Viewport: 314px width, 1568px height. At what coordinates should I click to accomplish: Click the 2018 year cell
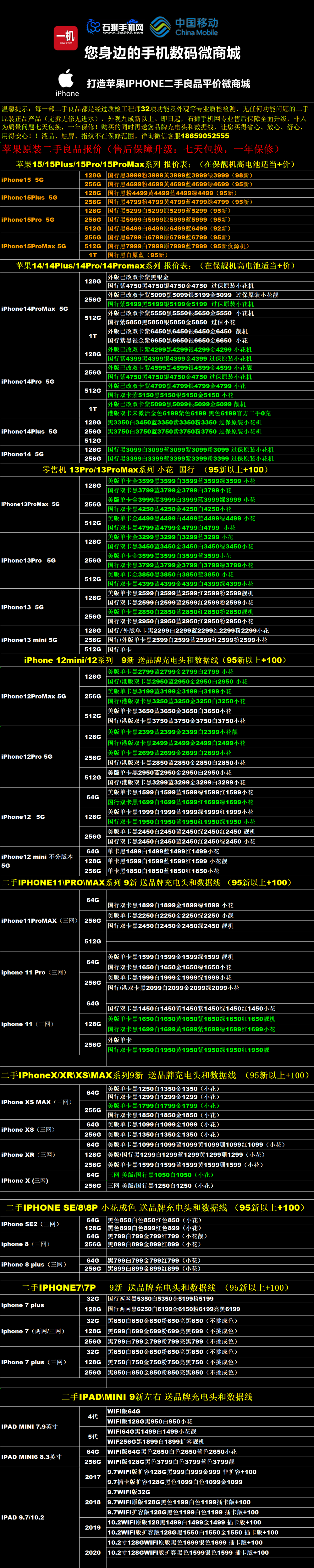(x=93, y=1502)
